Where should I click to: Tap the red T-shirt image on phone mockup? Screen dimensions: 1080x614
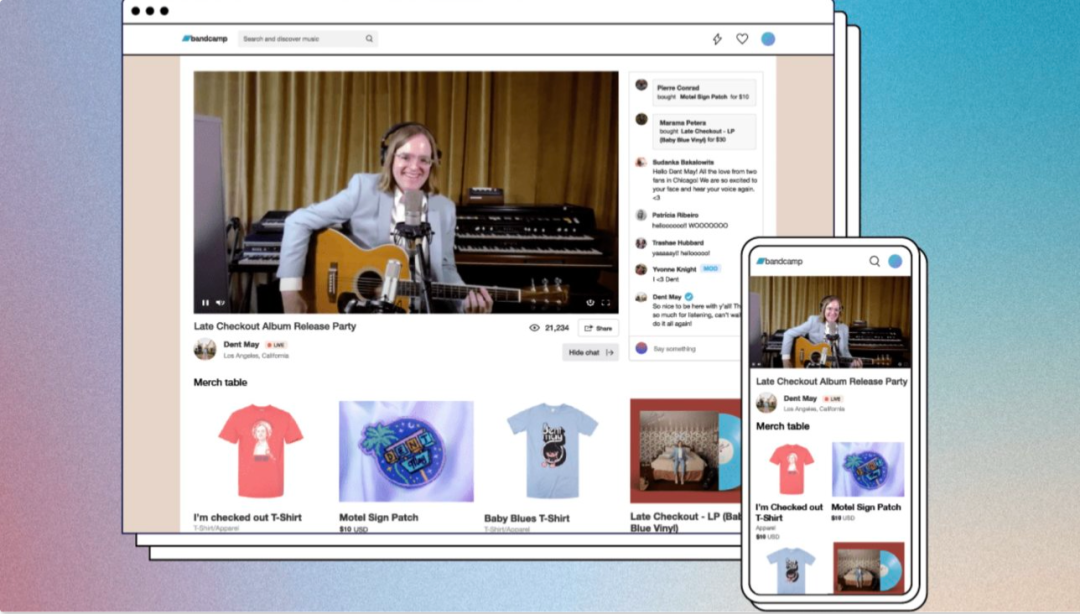pyautogui.click(x=791, y=469)
